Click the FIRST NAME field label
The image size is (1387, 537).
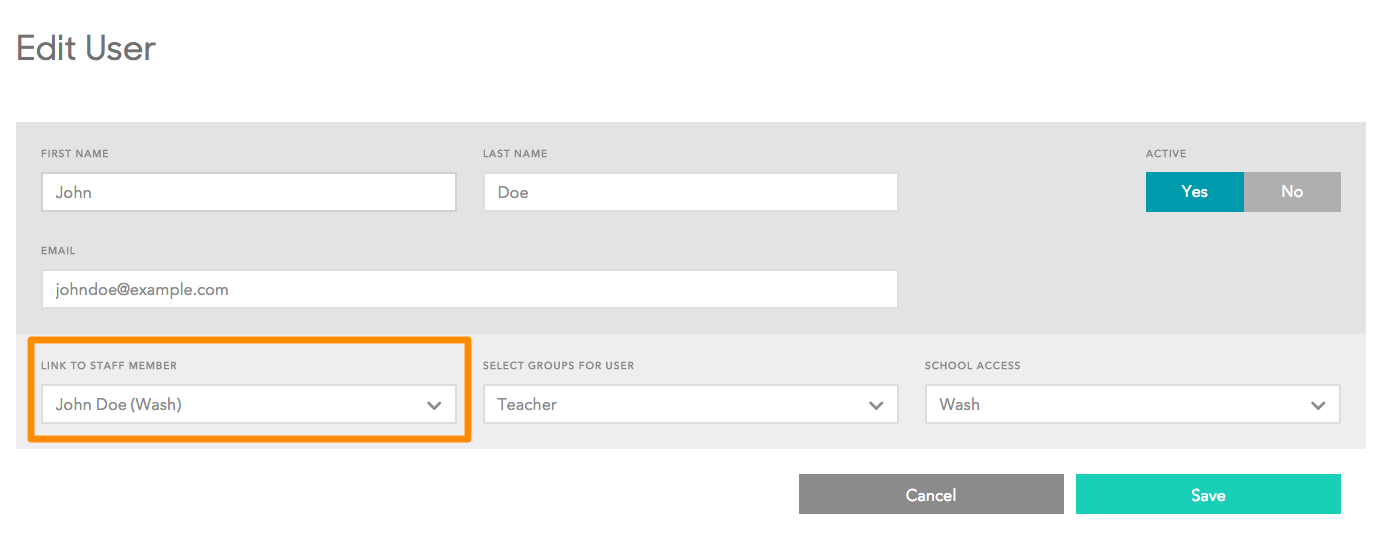(x=75, y=154)
